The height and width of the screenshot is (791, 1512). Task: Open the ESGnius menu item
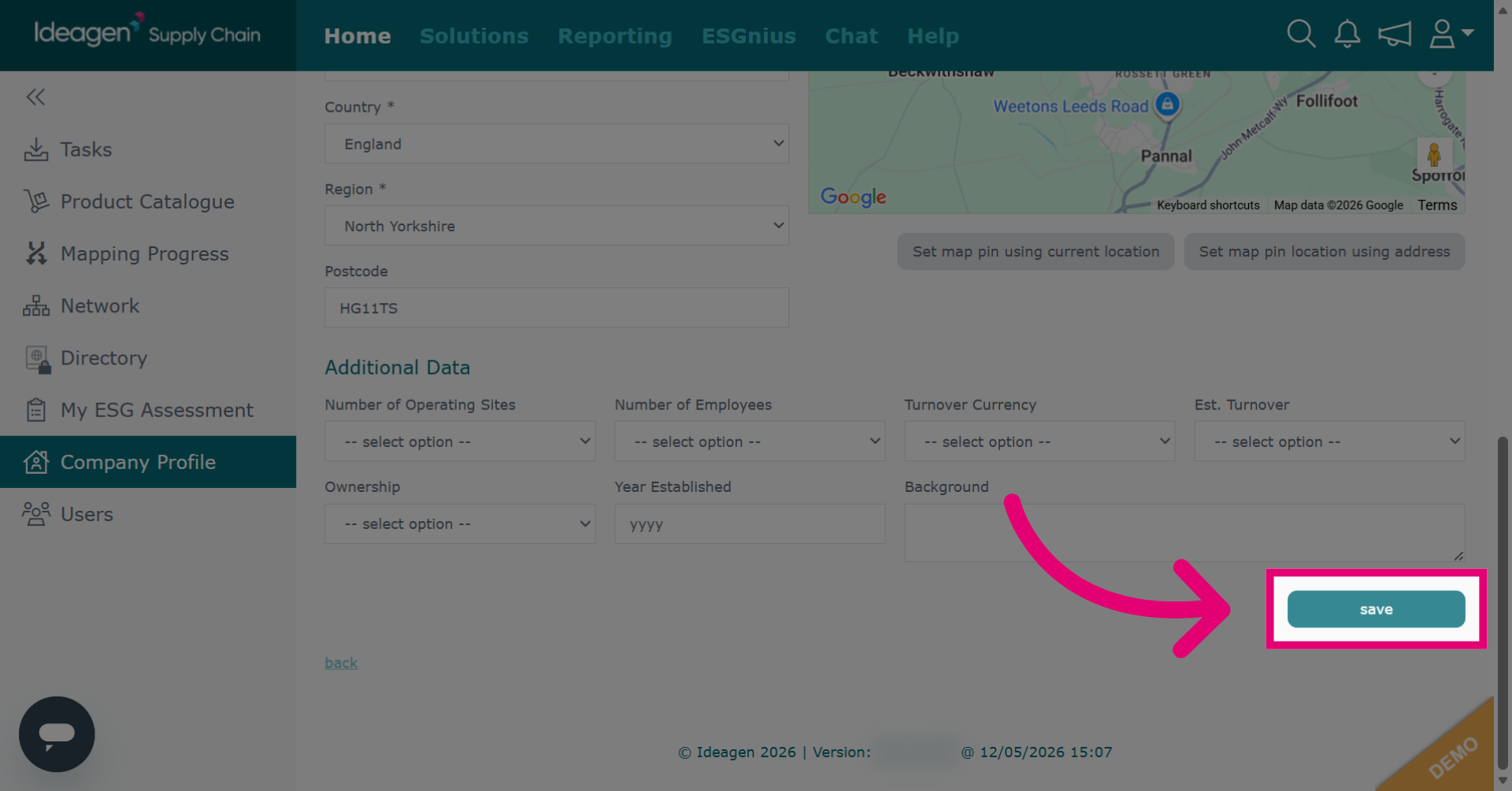(x=749, y=35)
